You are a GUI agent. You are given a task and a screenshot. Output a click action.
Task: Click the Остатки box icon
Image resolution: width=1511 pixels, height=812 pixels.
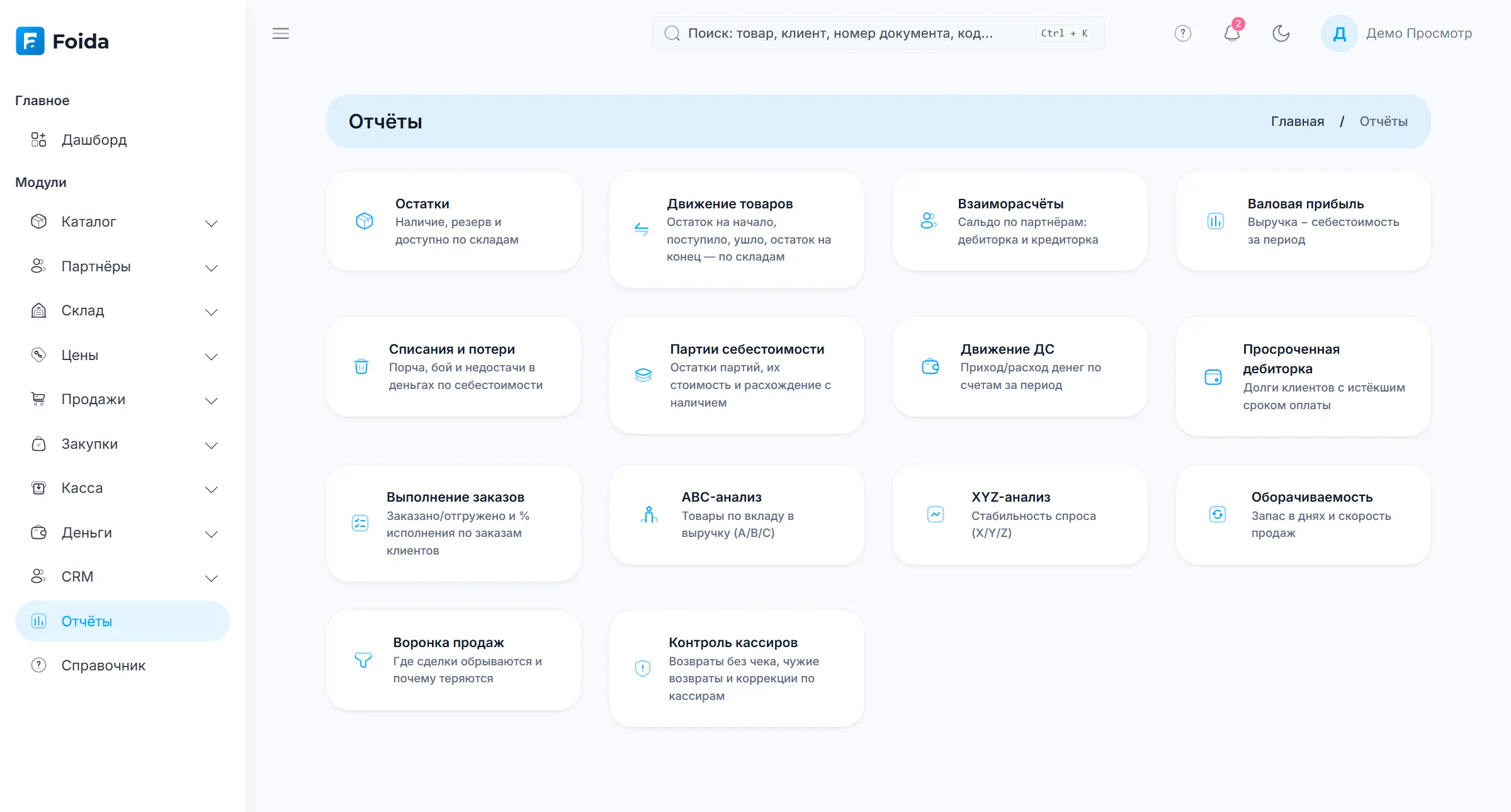[365, 221]
